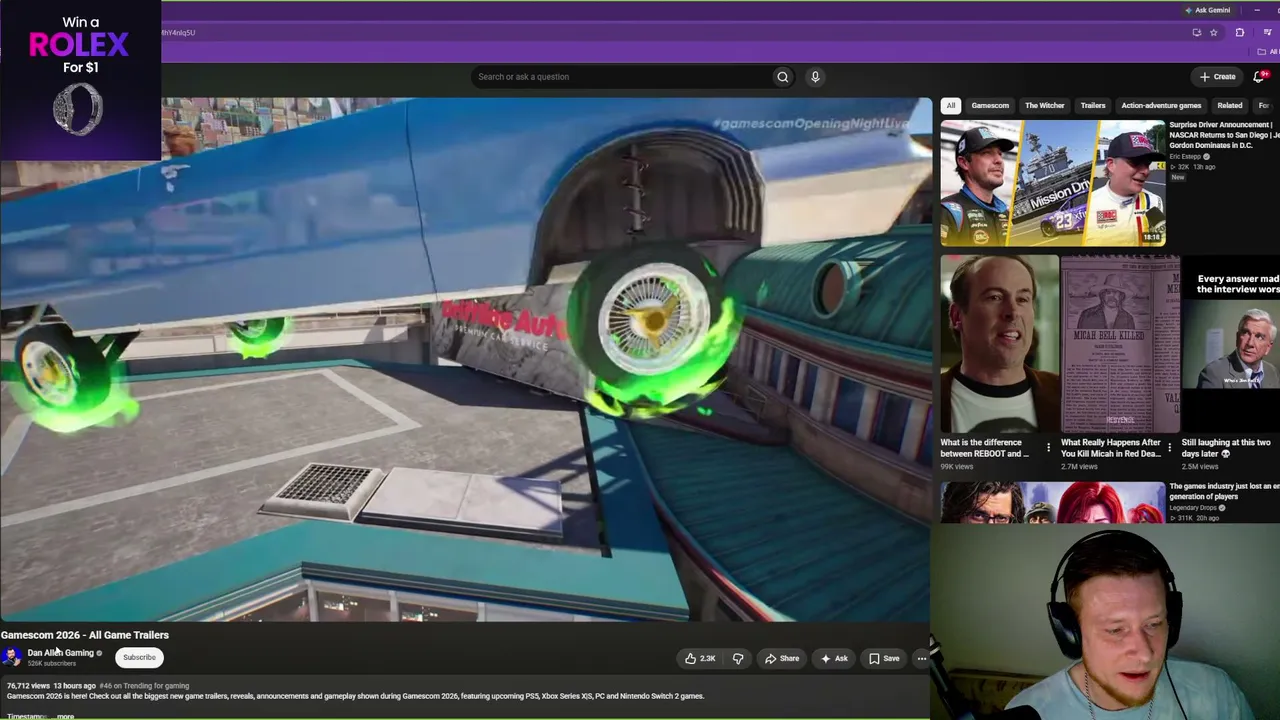Select the Trailers filter chip
The width and height of the screenshot is (1280, 720).
coord(1093,105)
